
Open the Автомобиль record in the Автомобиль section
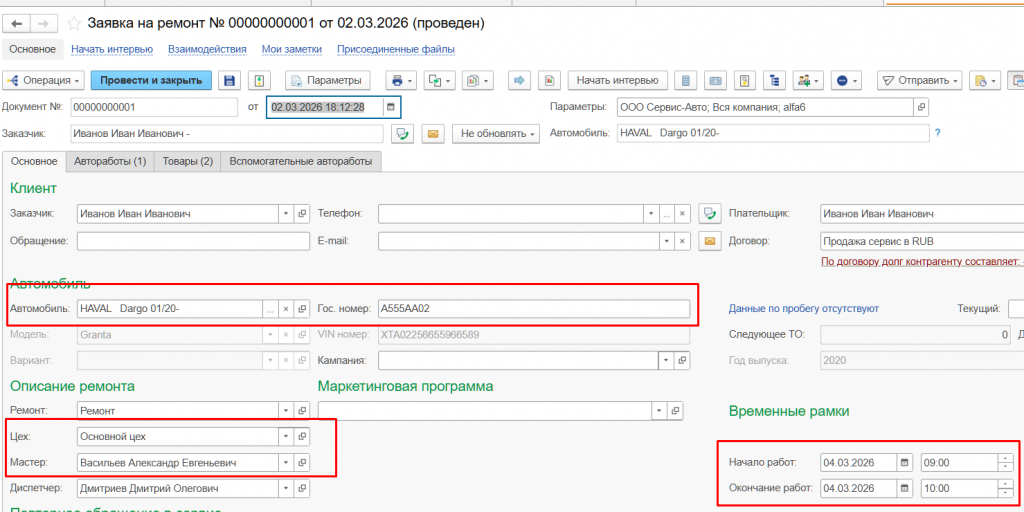point(302,309)
